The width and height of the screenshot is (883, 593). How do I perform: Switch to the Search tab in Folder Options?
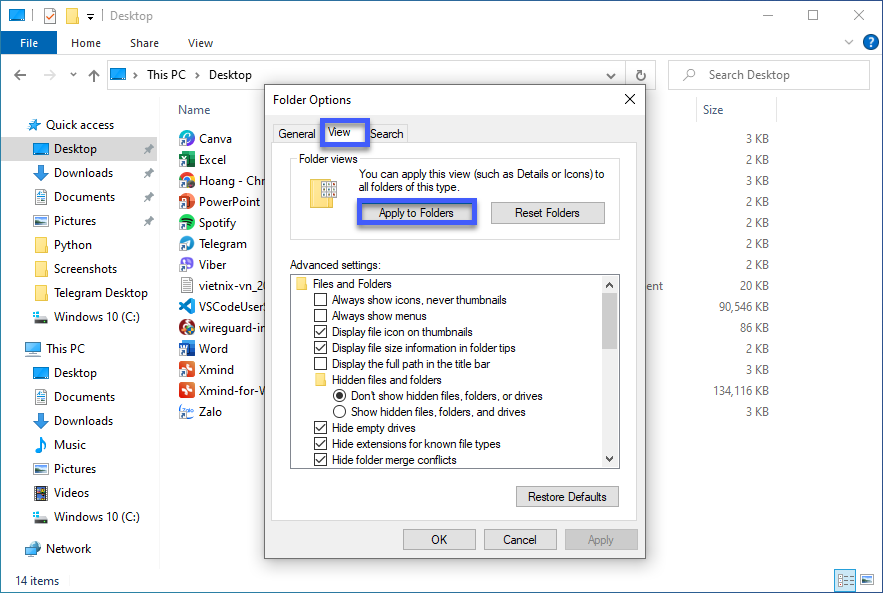(x=386, y=133)
